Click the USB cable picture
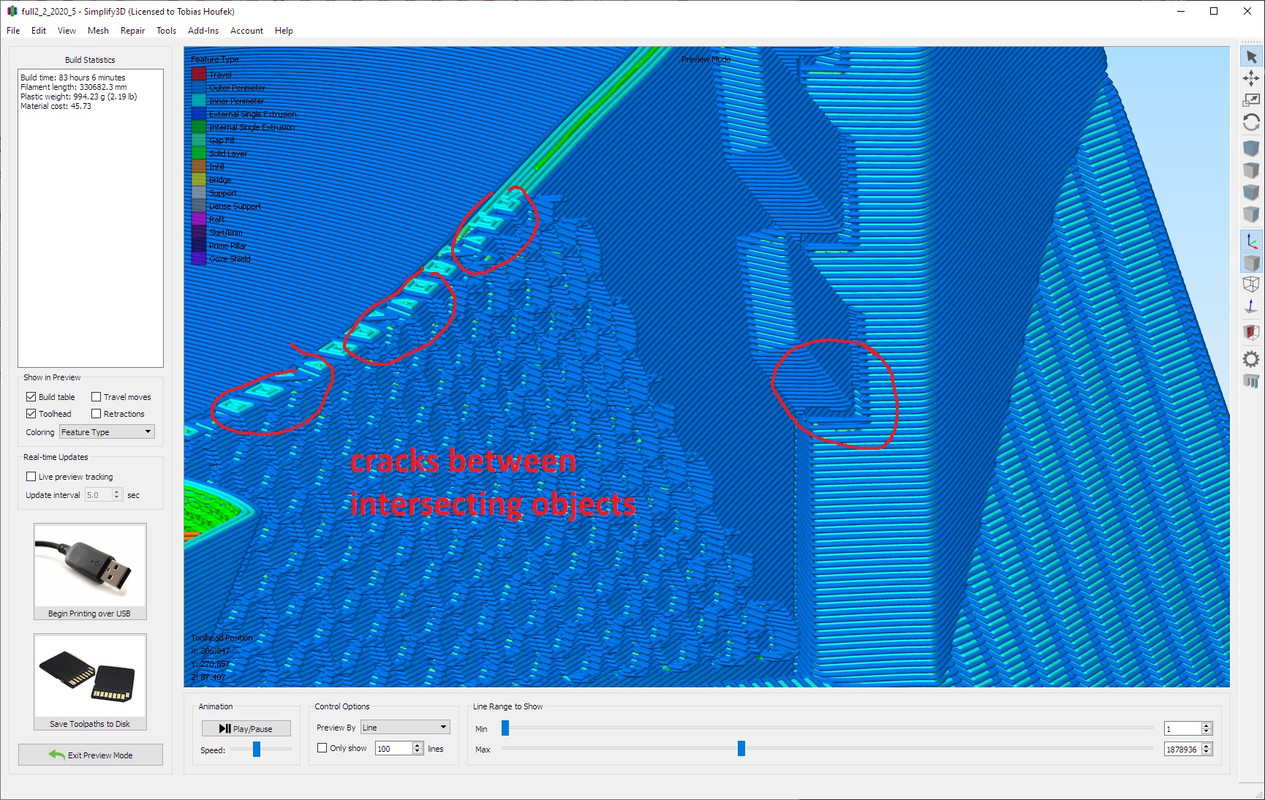1265x800 pixels. tap(90, 564)
